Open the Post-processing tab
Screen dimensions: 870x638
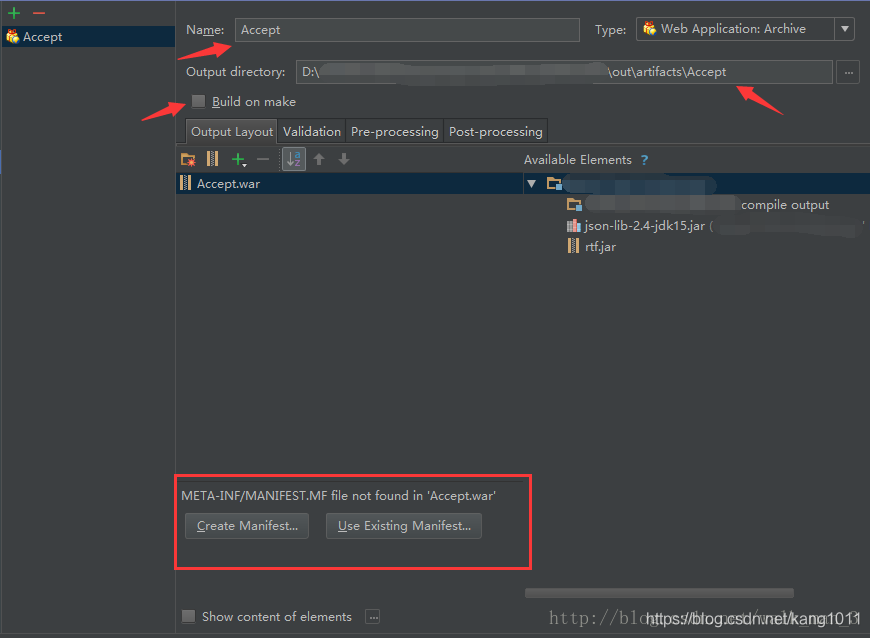pos(495,132)
